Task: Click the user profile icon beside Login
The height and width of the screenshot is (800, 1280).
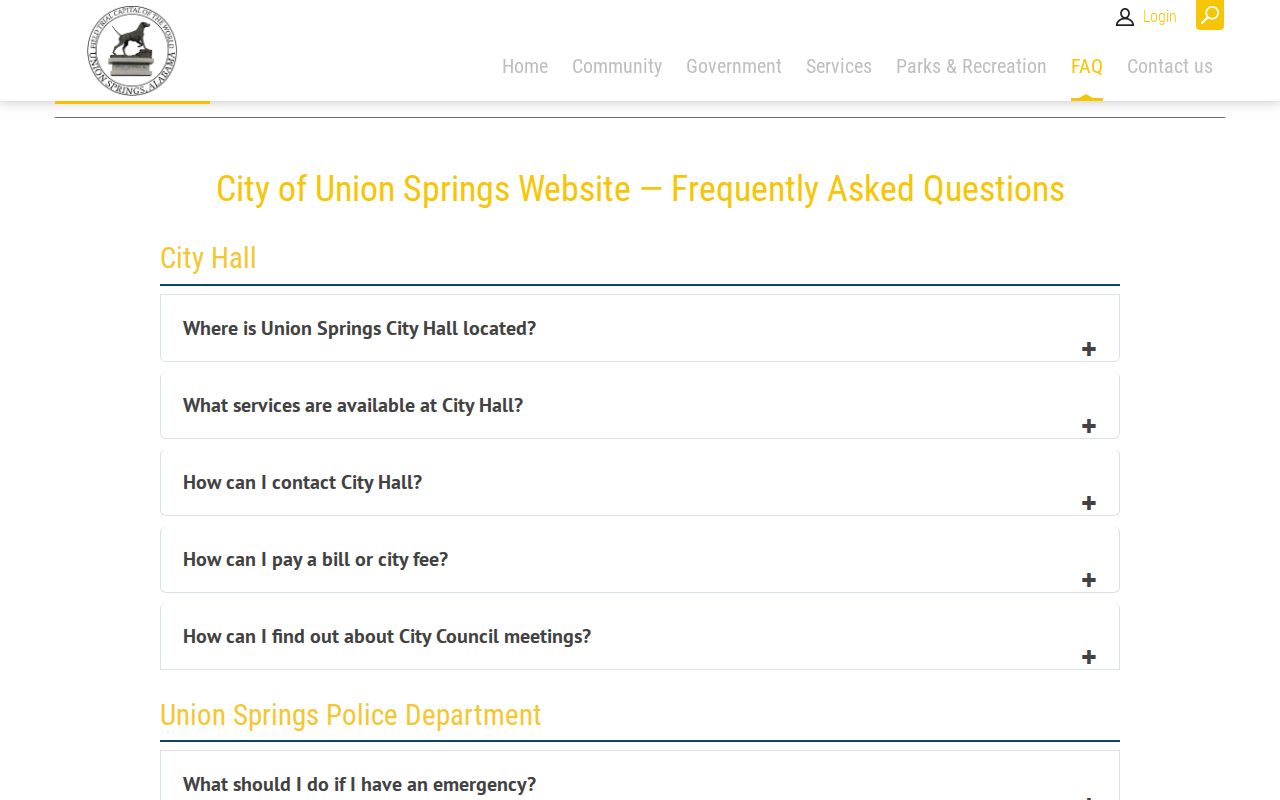Action: [1125, 17]
